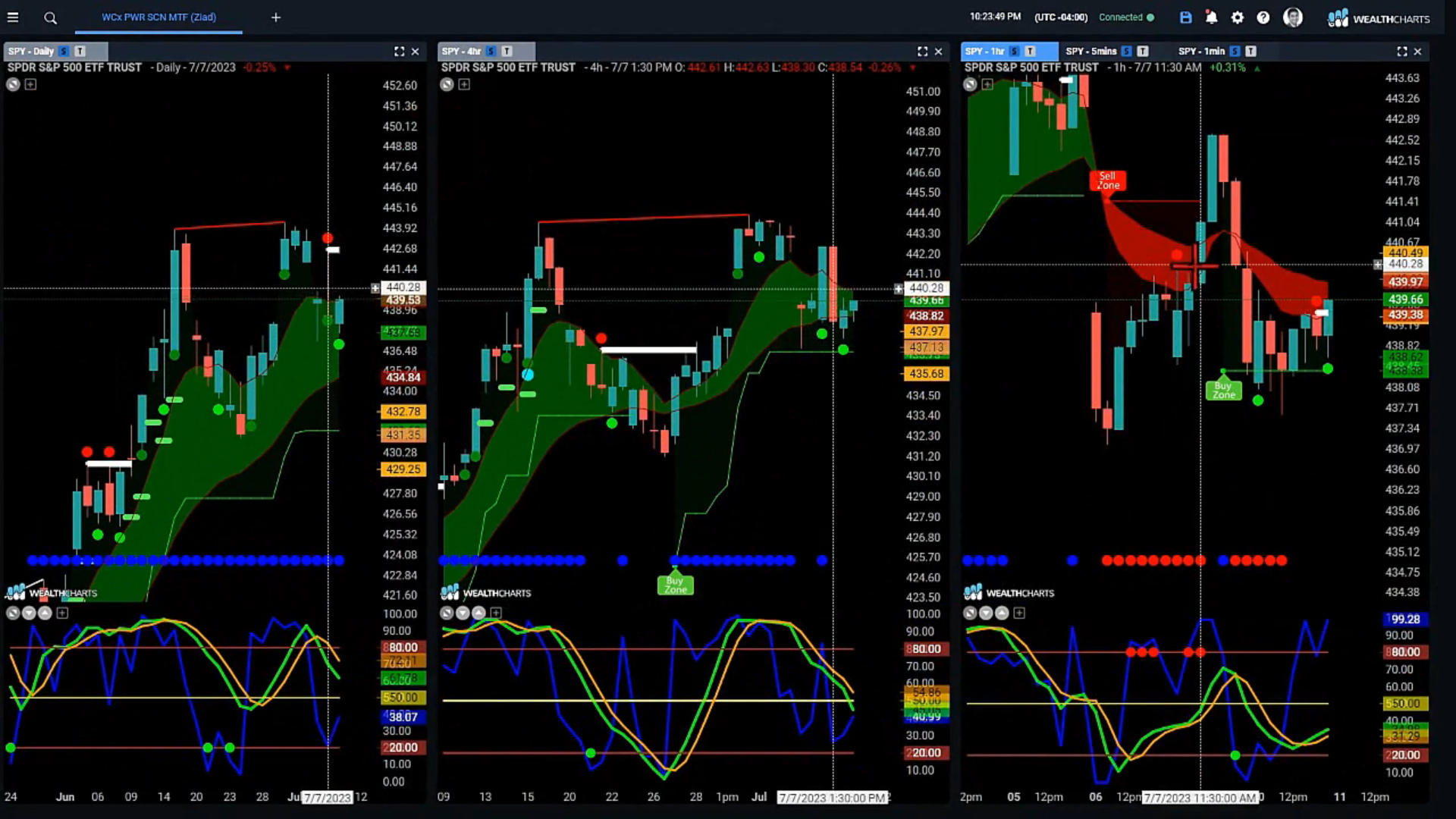
Task: Switch to the SPY - 5mins tab
Action: click(1090, 52)
